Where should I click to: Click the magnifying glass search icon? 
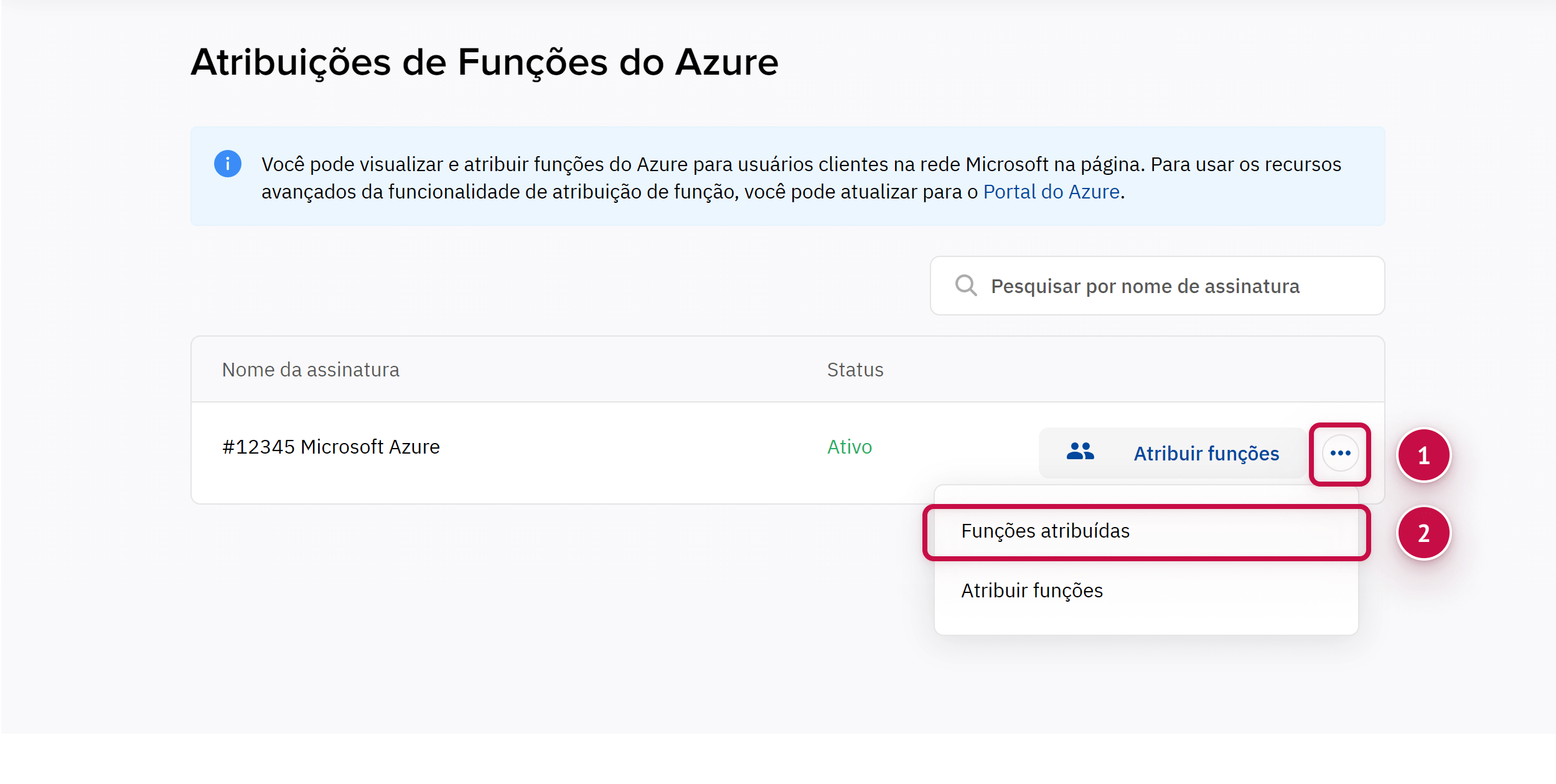pyautogui.click(x=966, y=286)
